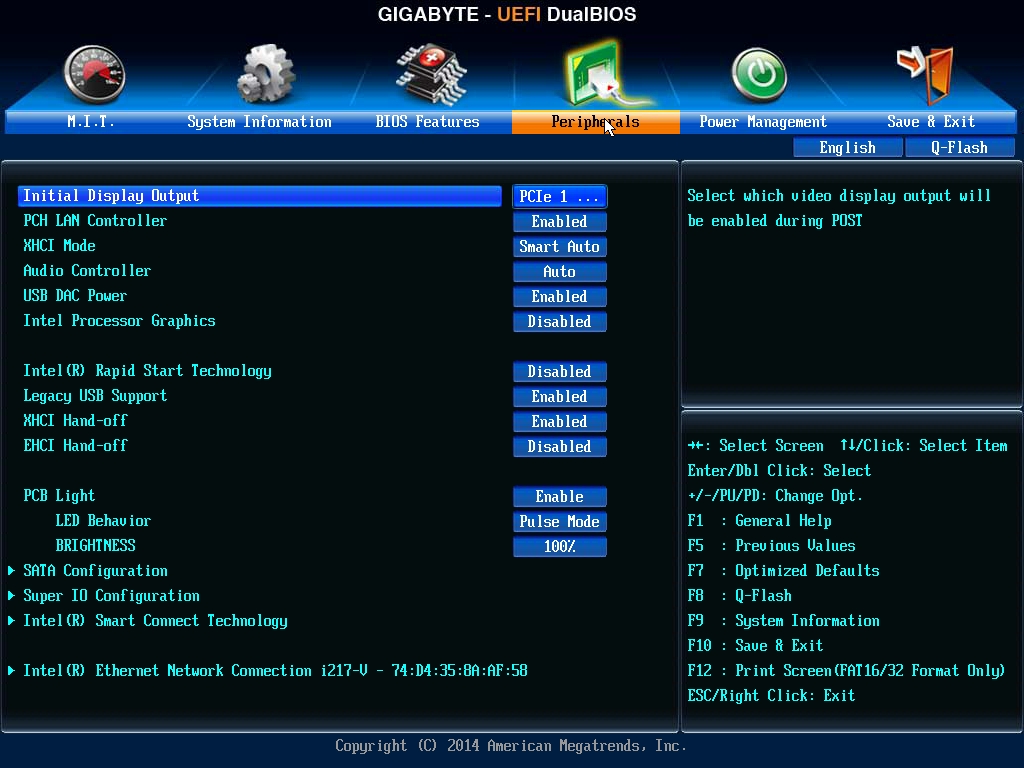
Task: Expand Intel(R) Smart Connect Technology submenu
Action: point(155,620)
